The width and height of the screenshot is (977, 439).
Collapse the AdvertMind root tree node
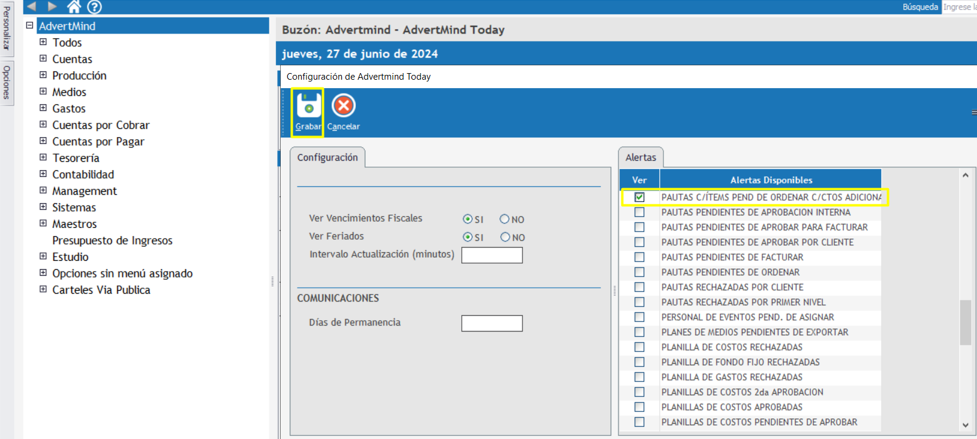pyautogui.click(x=29, y=26)
